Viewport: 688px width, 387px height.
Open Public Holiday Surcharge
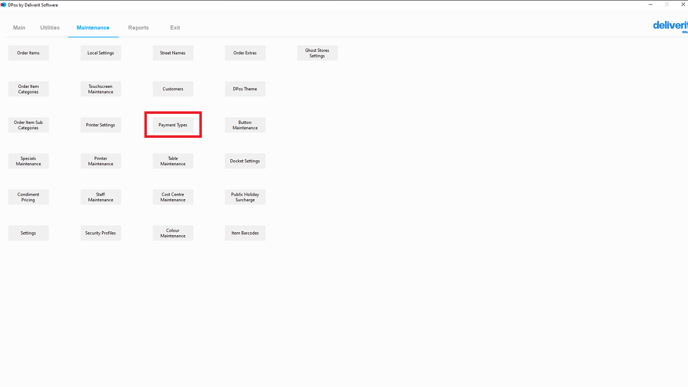[245, 197]
